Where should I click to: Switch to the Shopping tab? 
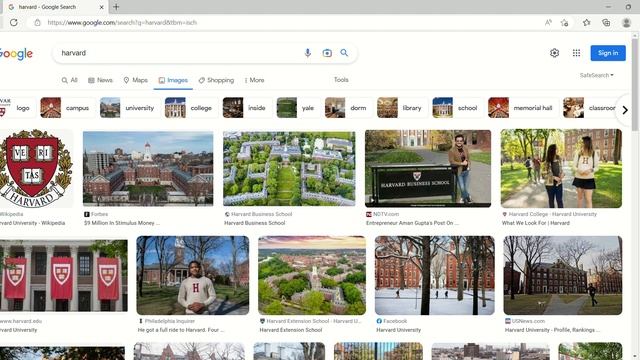click(x=216, y=80)
